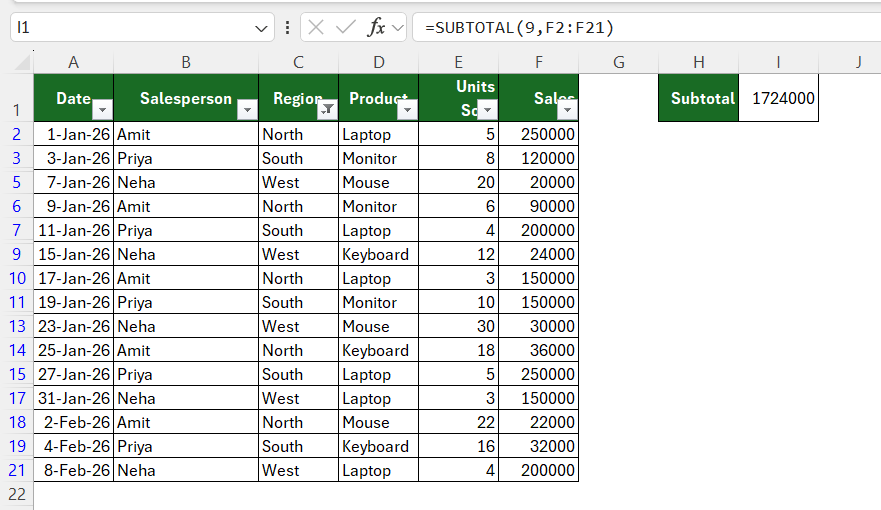Click the Select All corner triangle
Viewport: 881px width, 510px height.
22,62
